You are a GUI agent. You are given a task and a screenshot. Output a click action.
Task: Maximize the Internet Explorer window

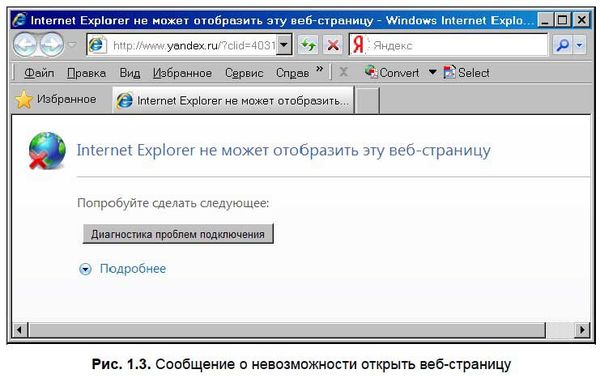pos(562,20)
